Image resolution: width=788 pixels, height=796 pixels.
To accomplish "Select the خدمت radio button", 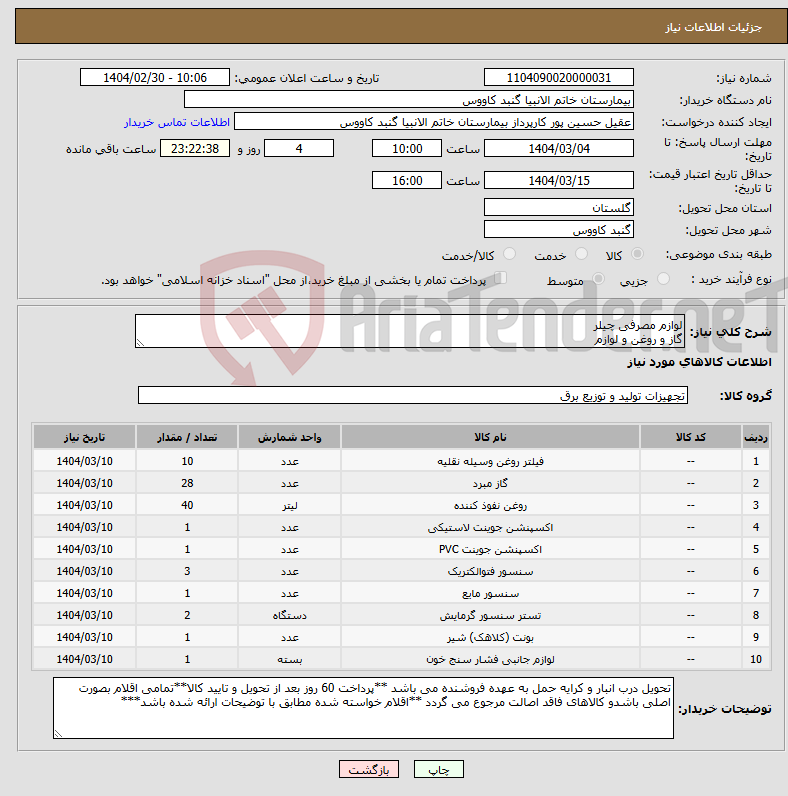I will tap(581, 254).
